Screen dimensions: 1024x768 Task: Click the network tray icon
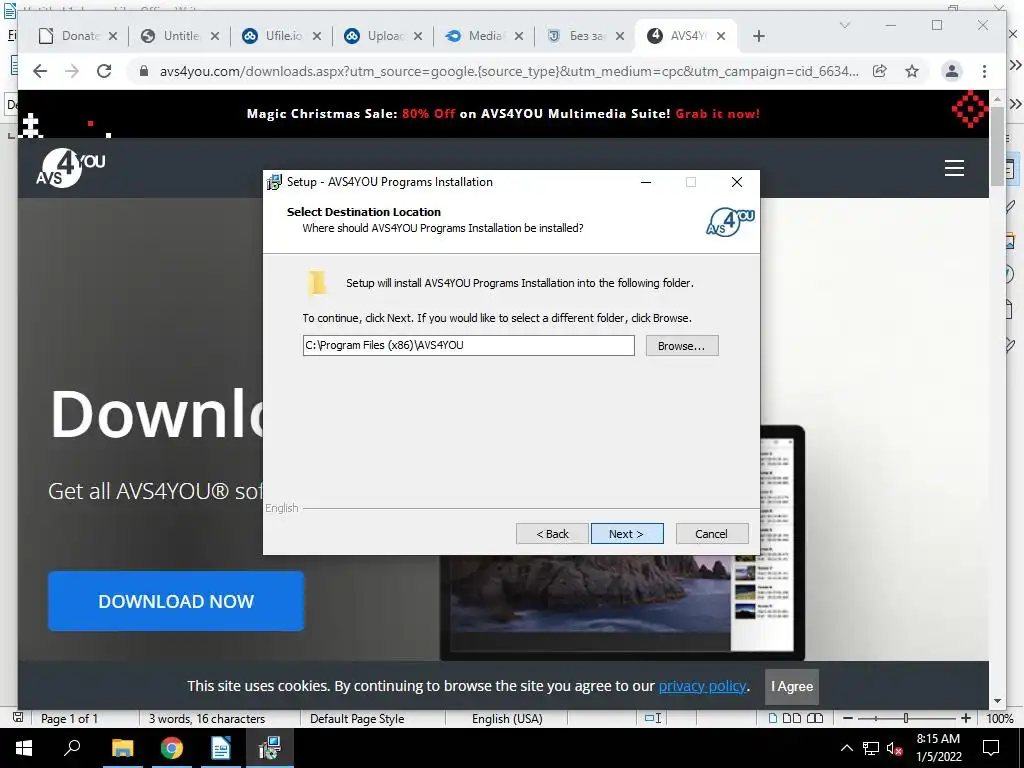pos(871,748)
